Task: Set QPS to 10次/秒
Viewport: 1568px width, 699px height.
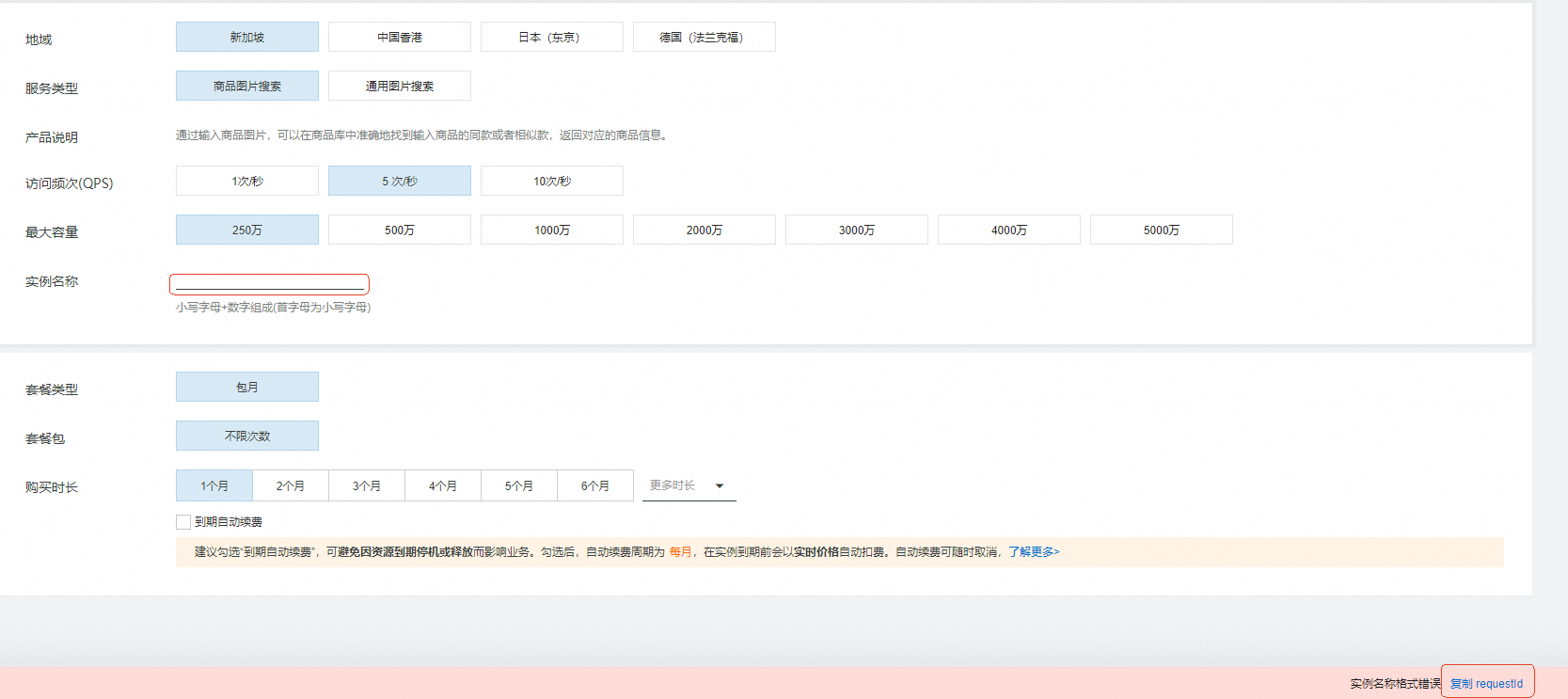Action: (552, 181)
